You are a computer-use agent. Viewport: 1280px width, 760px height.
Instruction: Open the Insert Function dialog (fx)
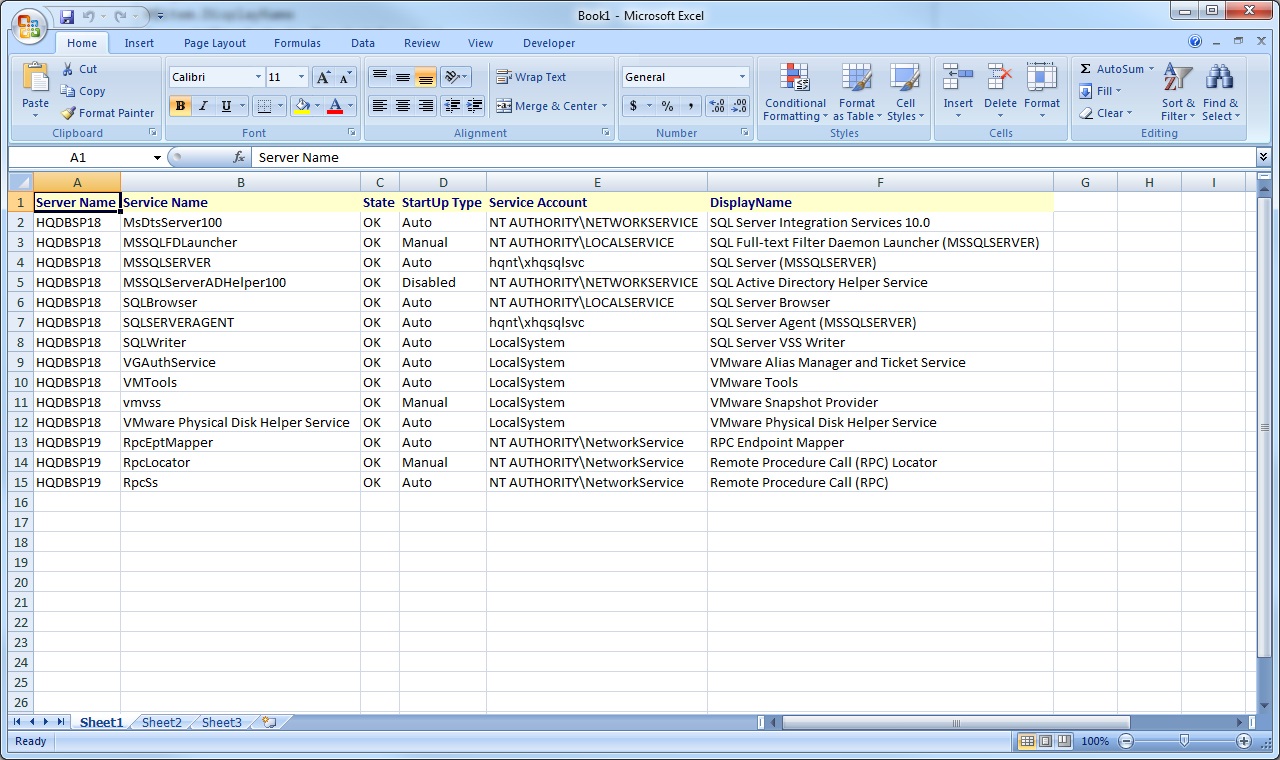(x=239, y=157)
